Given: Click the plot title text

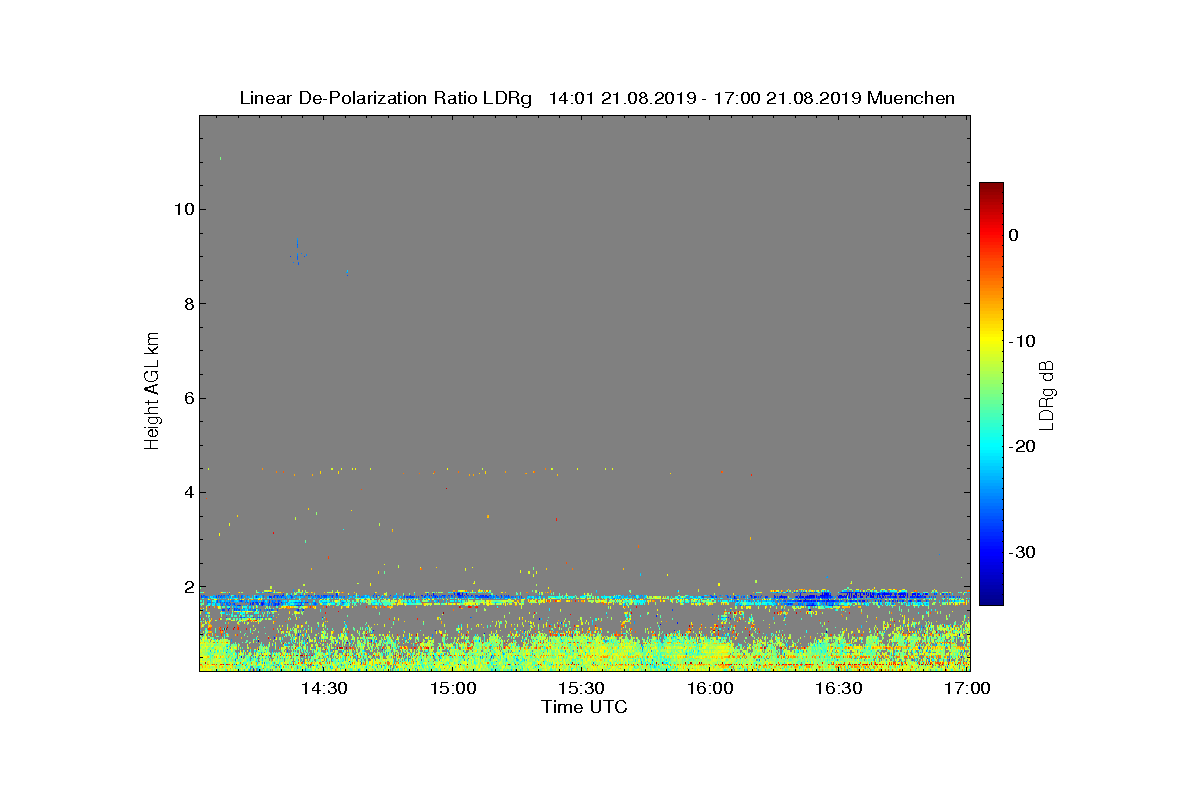Looking at the screenshot, I should pyautogui.click(x=597, y=98).
